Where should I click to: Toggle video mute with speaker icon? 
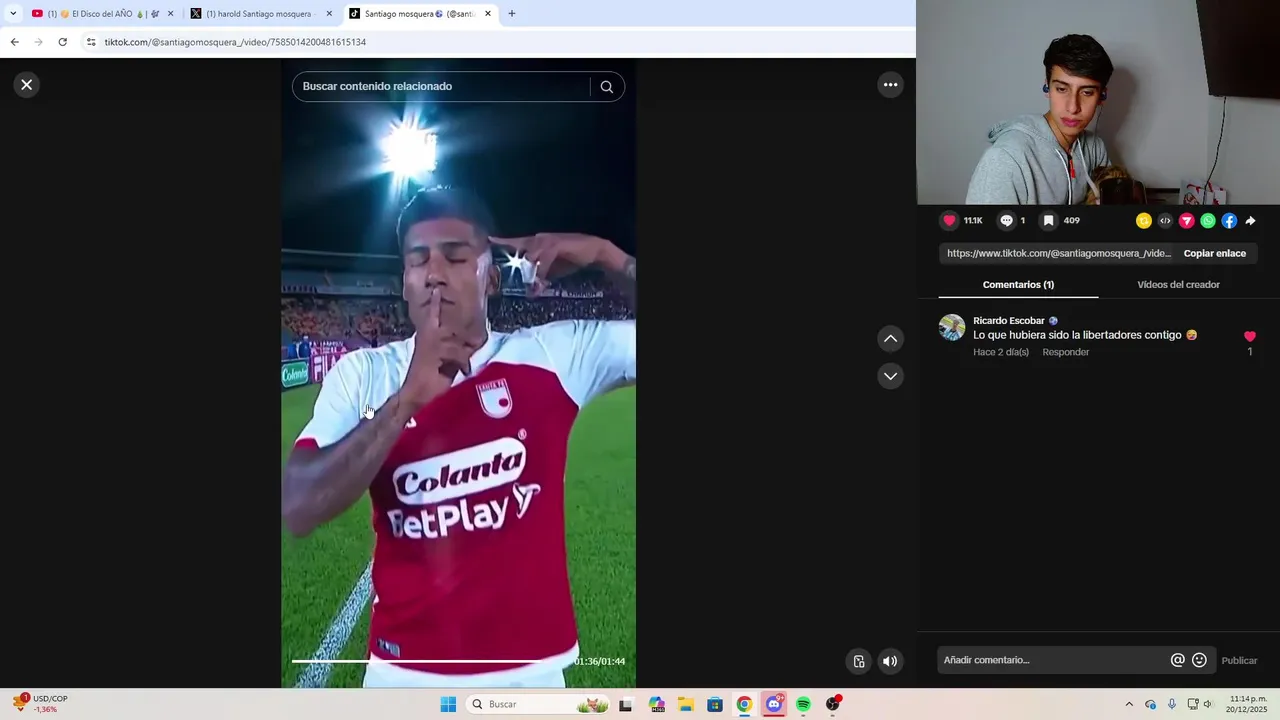pyautogui.click(x=890, y=661)
